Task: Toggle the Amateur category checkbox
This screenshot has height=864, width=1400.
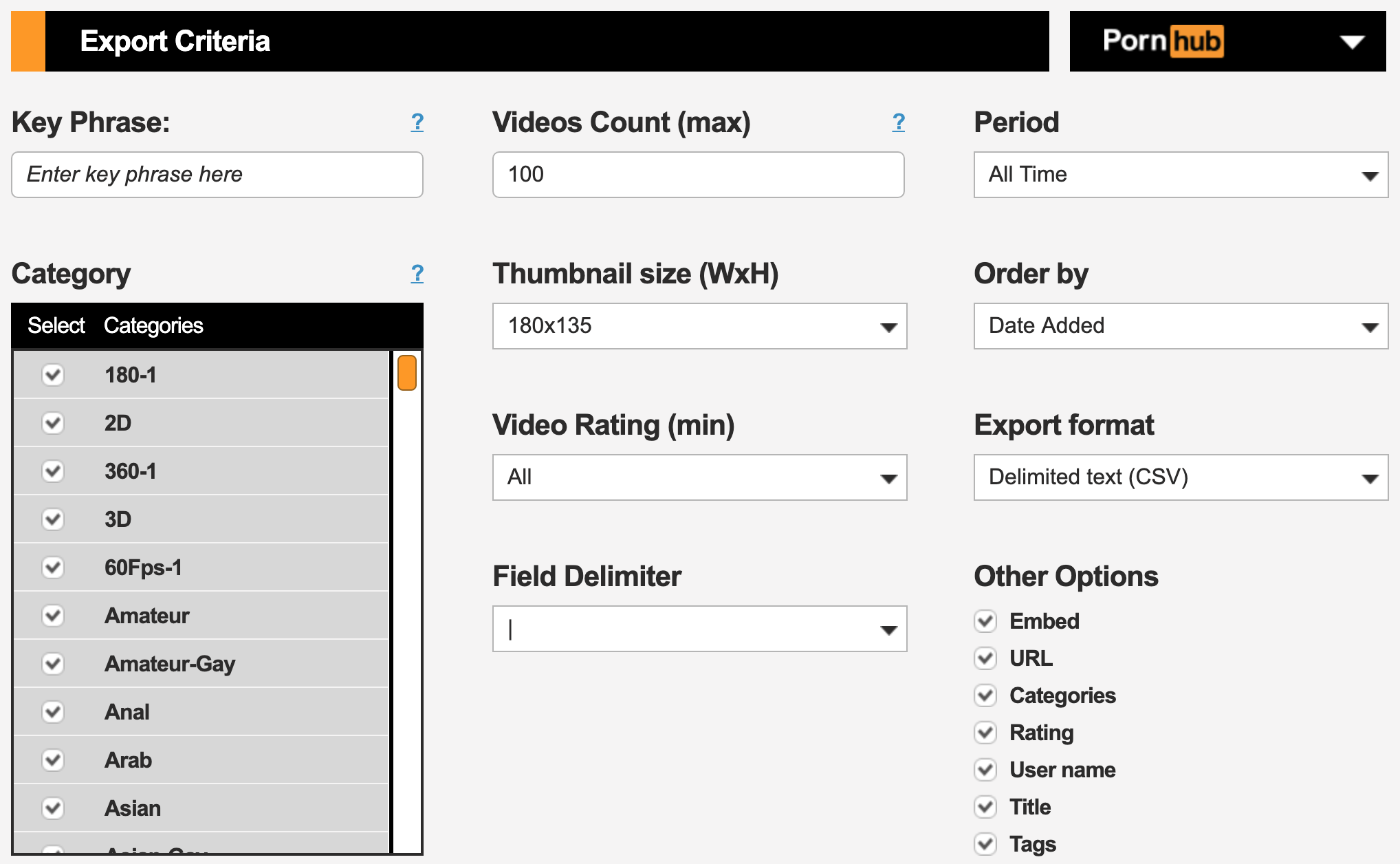Action: tap(53, 616)
